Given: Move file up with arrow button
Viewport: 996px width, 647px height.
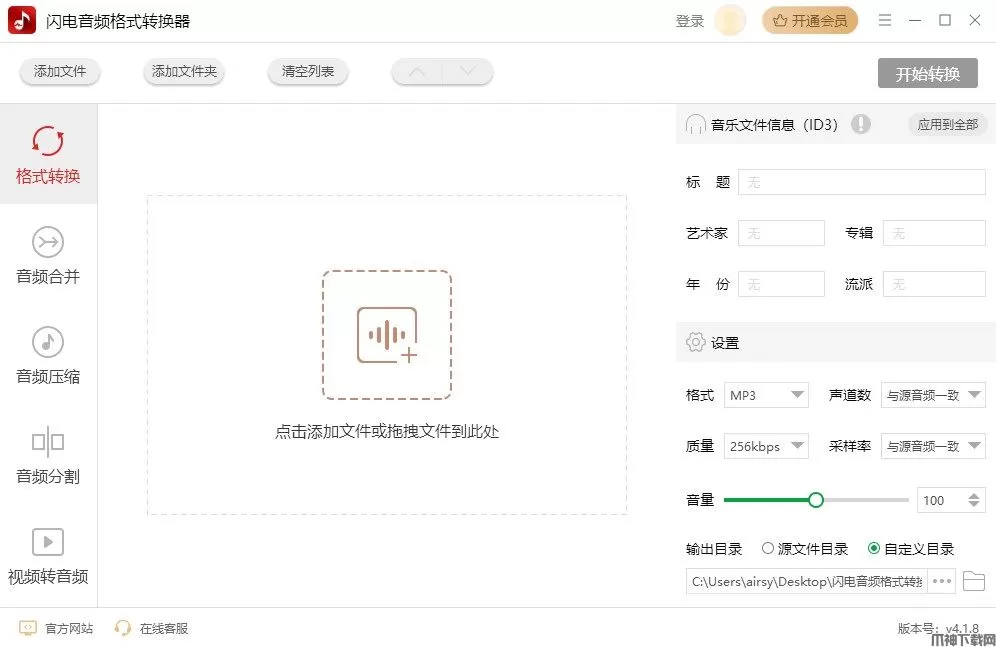Looking at the screenshot, I should click(x=417, y=72).
